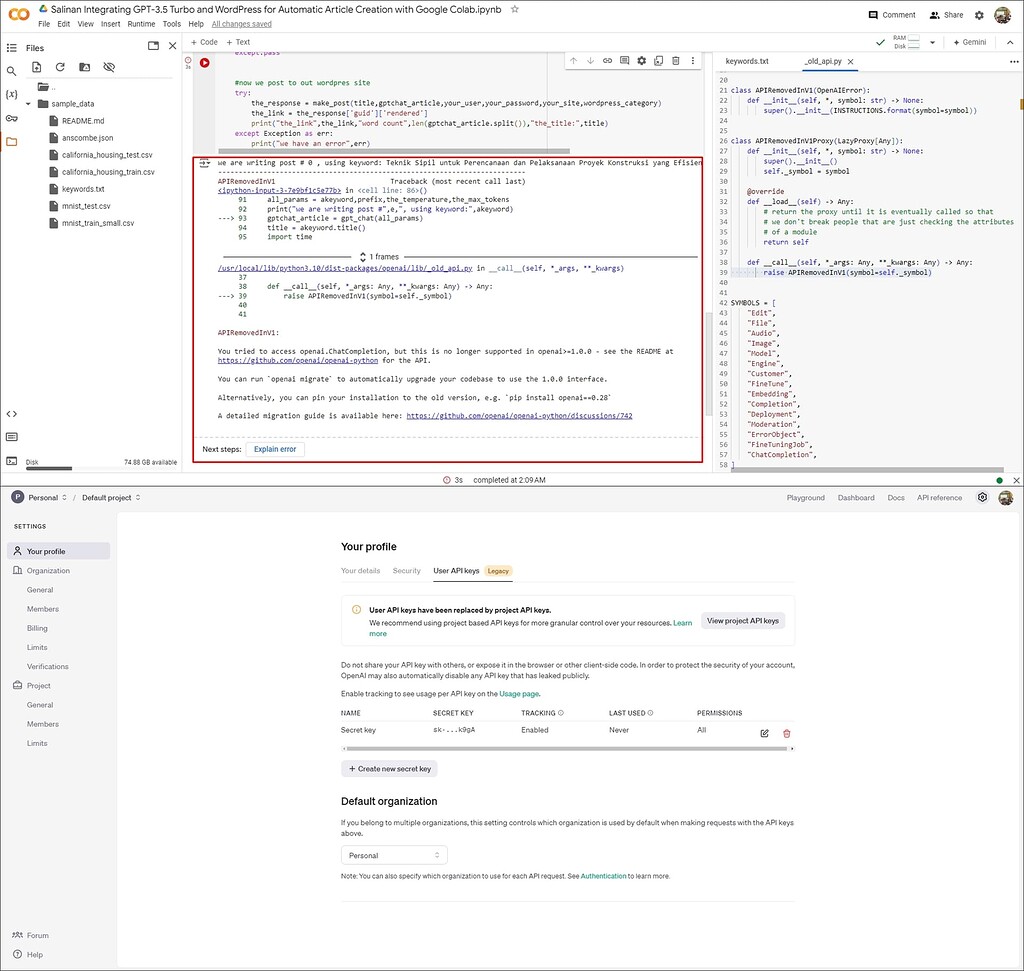Viewport: 1024px width, 971px height.
Task: Edit the secret key permissions with pencil icon
Action: 764,733
